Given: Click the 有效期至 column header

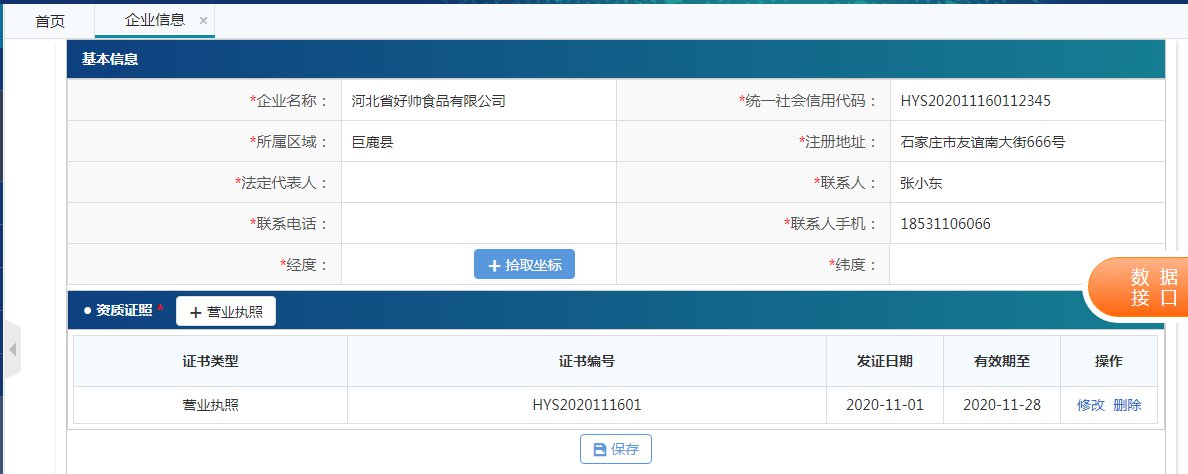Looking at the screenshot, I should [x=1002, y=361].
